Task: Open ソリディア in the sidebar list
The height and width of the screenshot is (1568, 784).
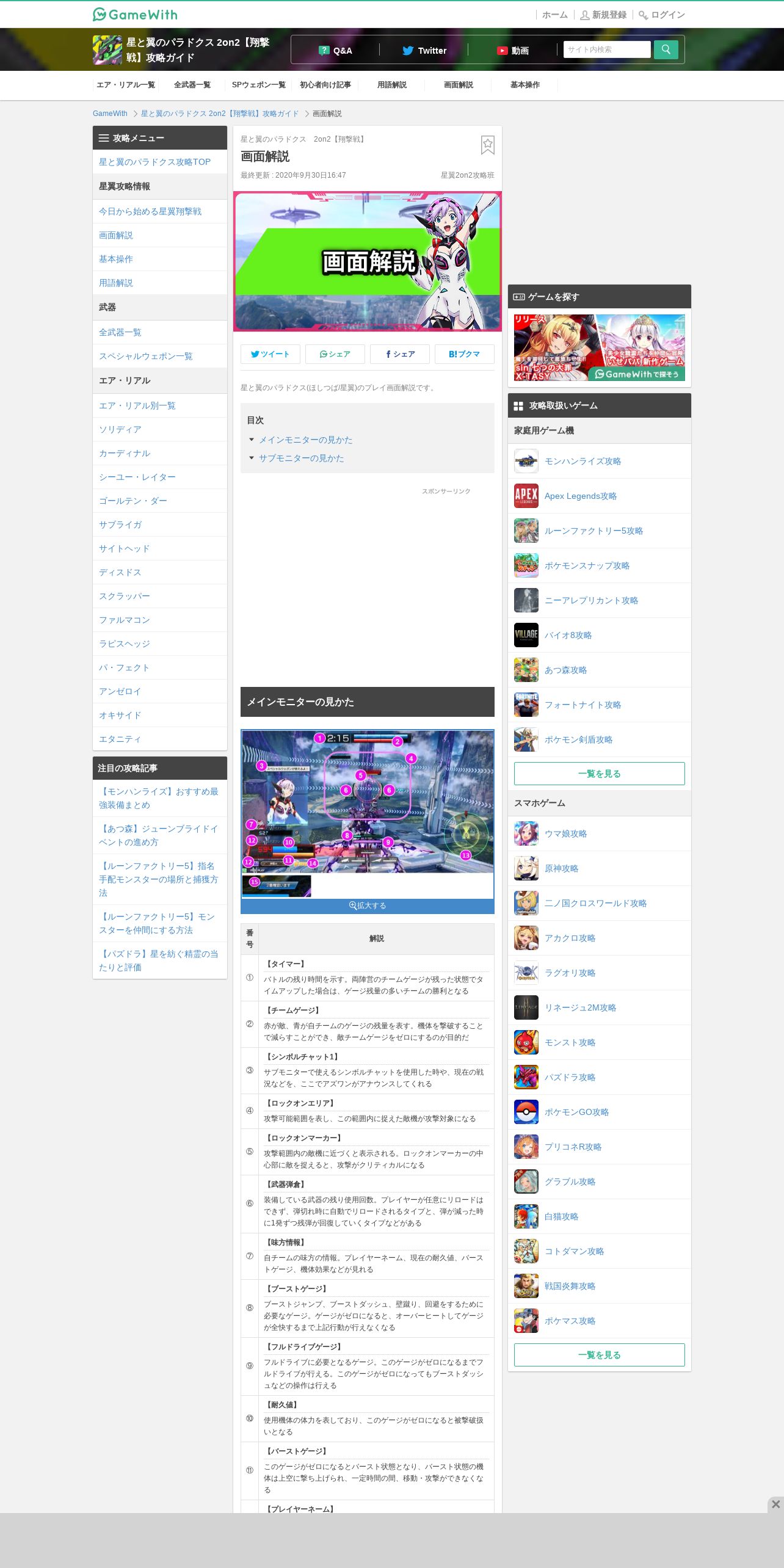Action: point(160,429)
